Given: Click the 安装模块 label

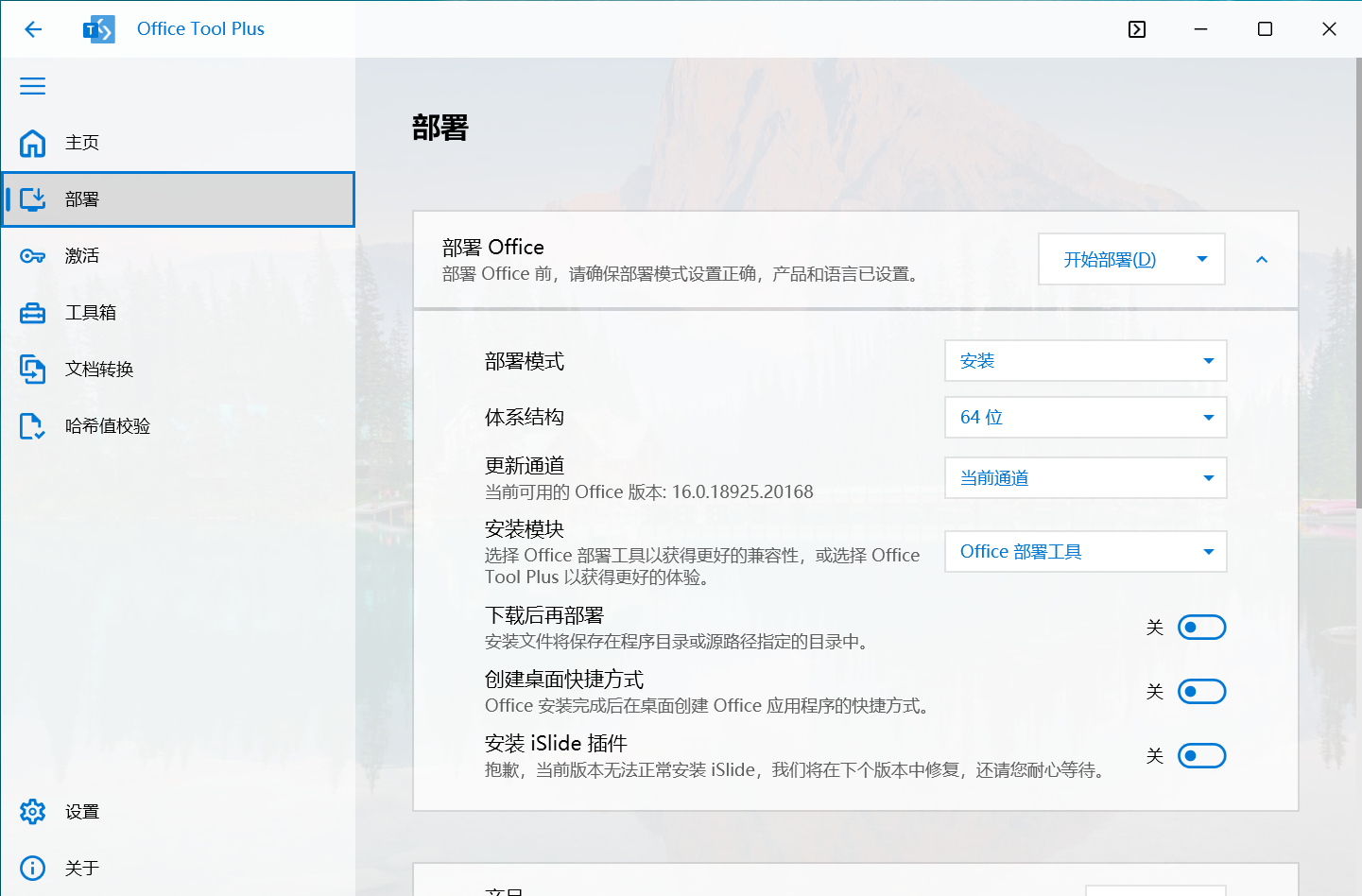Looking at the screenshot, I should [525, 529].
